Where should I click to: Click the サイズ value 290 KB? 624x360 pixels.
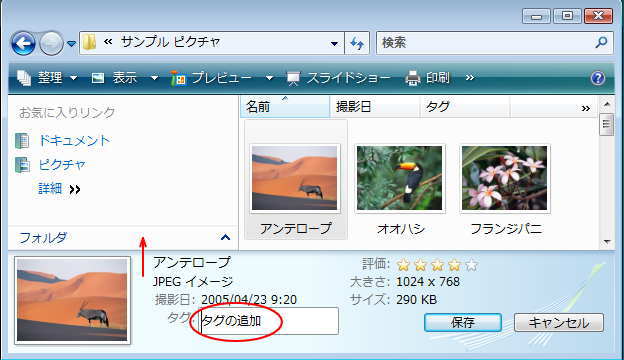(x=416, y=300)
